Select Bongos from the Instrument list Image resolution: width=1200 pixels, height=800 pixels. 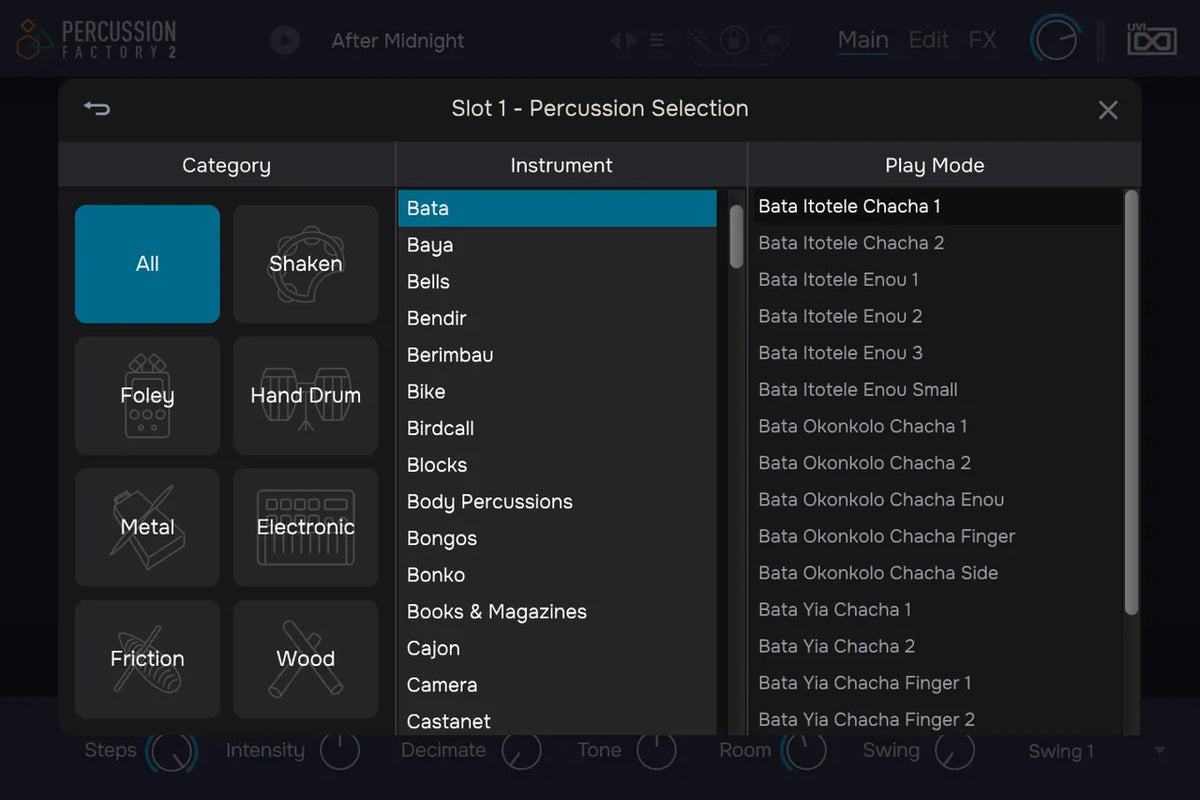442,539
